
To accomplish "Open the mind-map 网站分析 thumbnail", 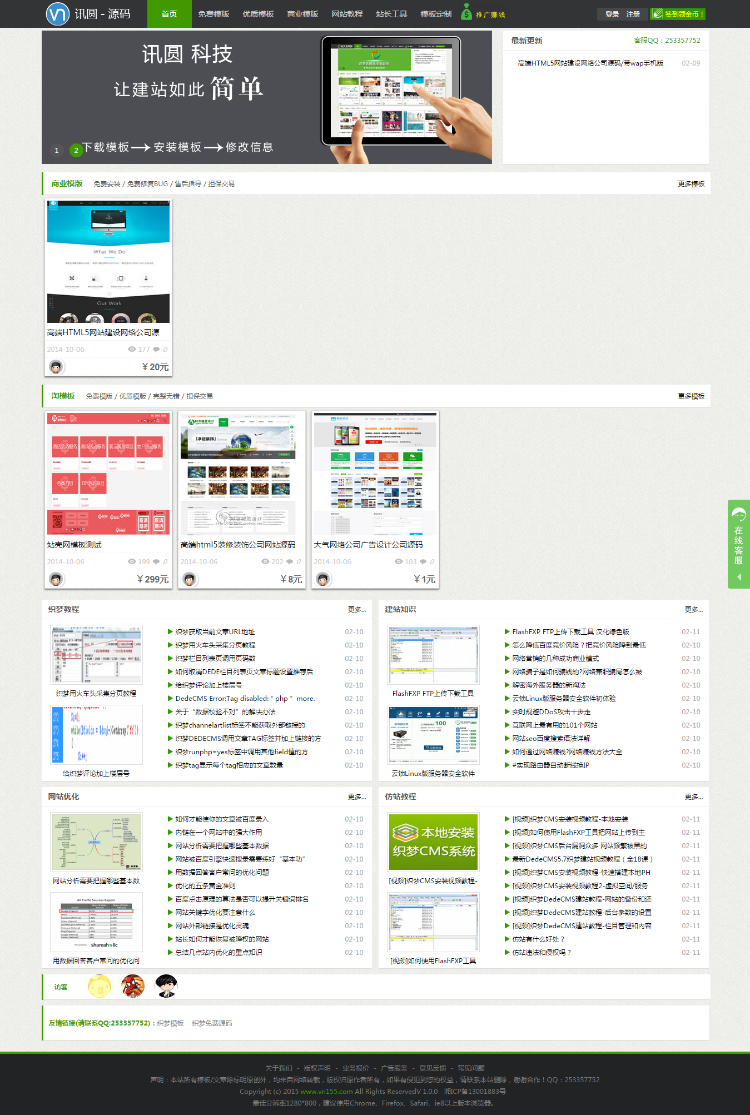I will coord(96,843).
